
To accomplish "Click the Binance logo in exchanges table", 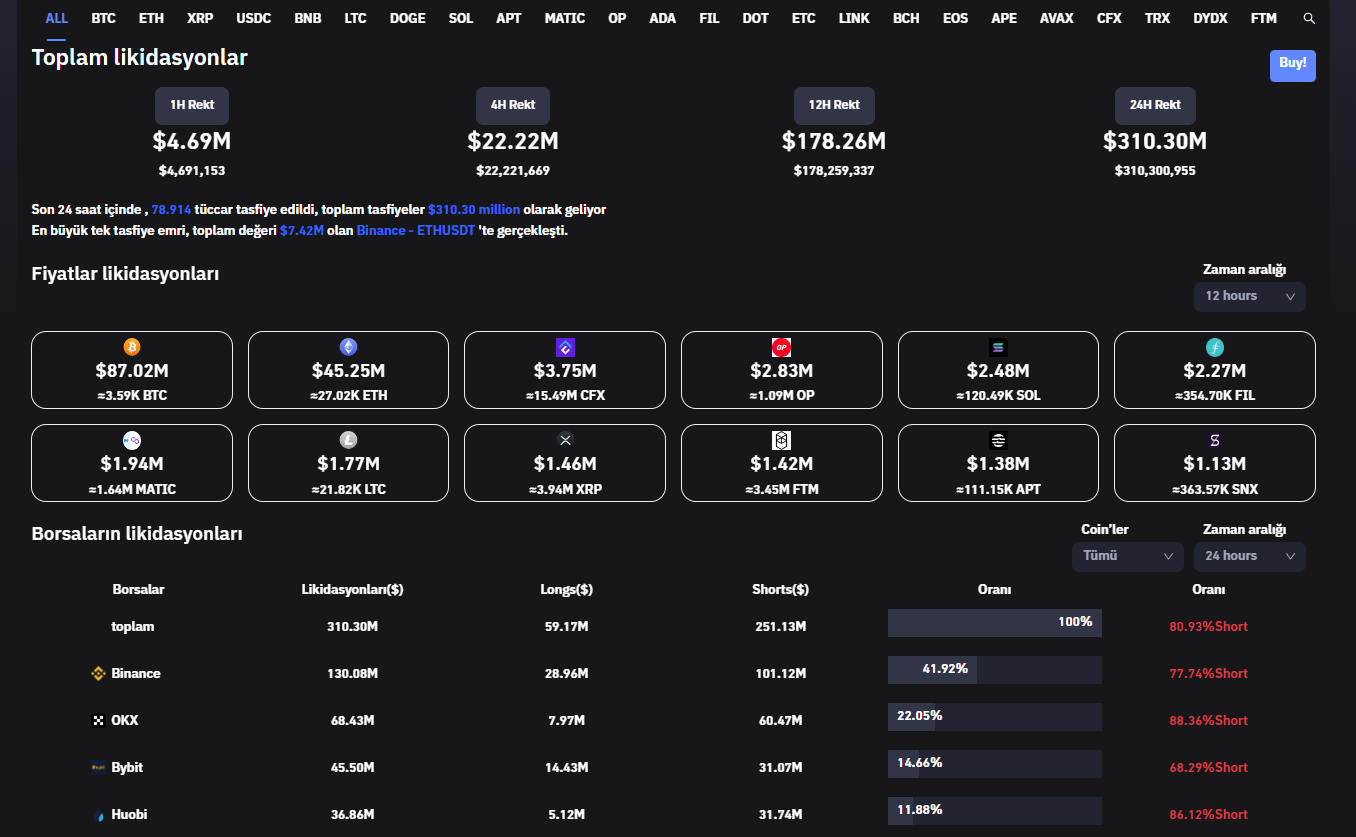I will click(x=98, y=674).
